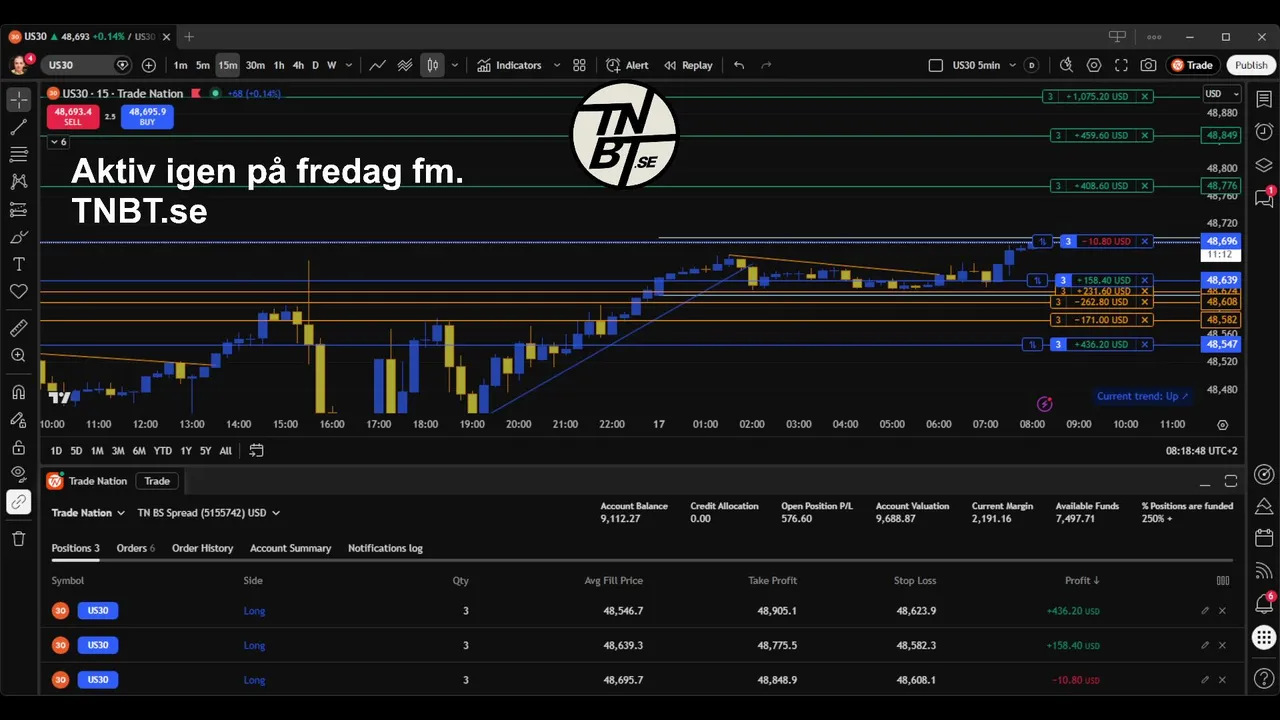Open the candle chart type selector
1280x720 pixels.
pos(432,65)
